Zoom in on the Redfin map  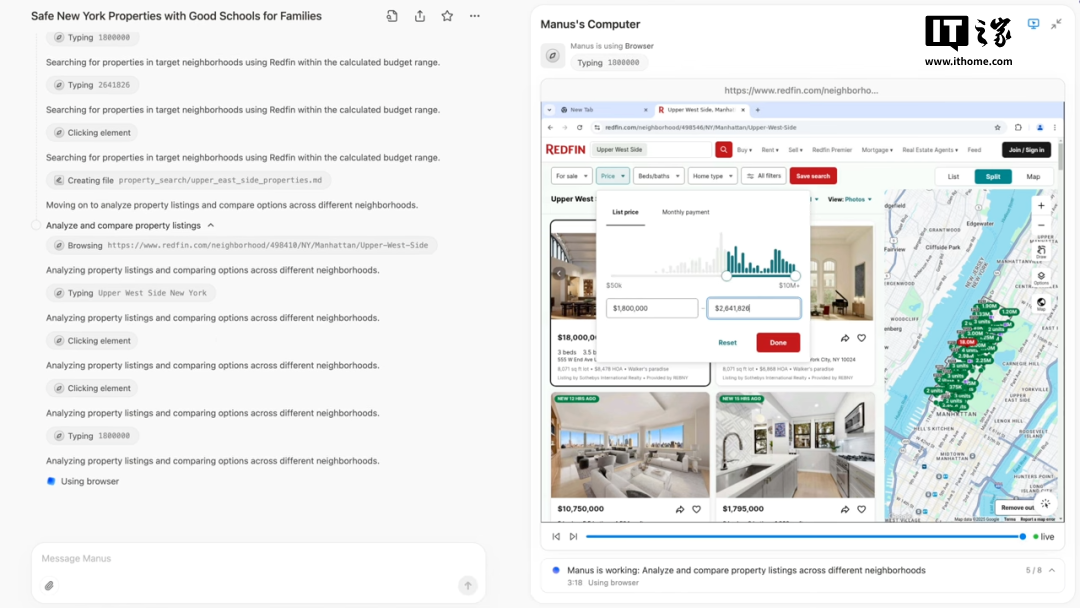1040,206
